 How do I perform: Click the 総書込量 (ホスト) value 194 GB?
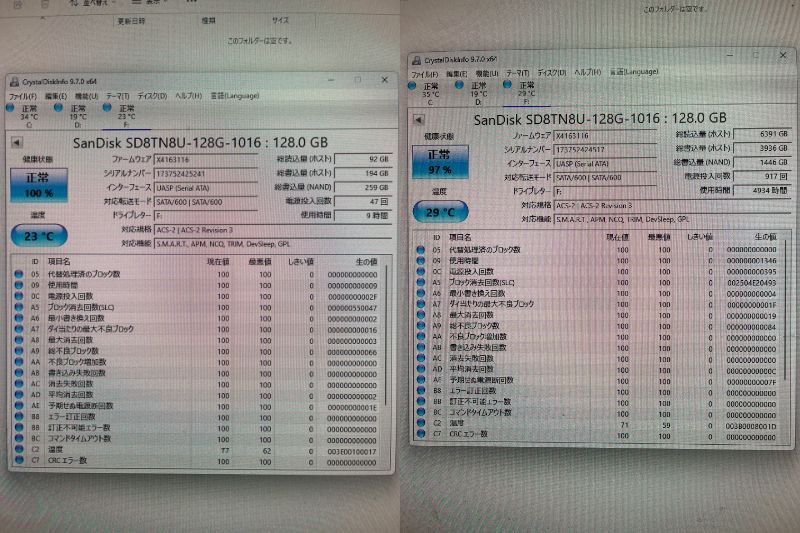[x=363, y=173]
